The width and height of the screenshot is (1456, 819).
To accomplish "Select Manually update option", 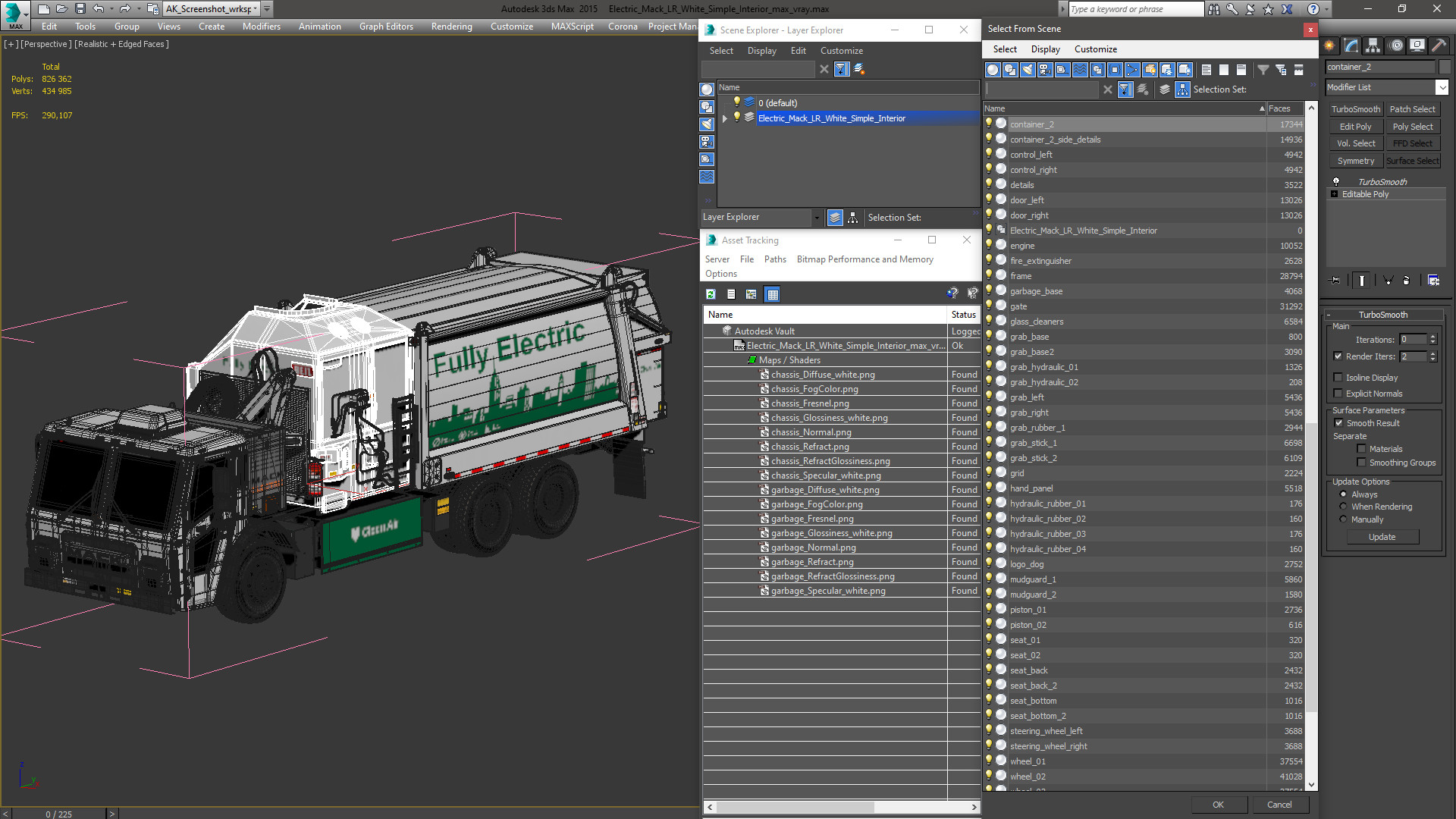I will point(1343,519).
